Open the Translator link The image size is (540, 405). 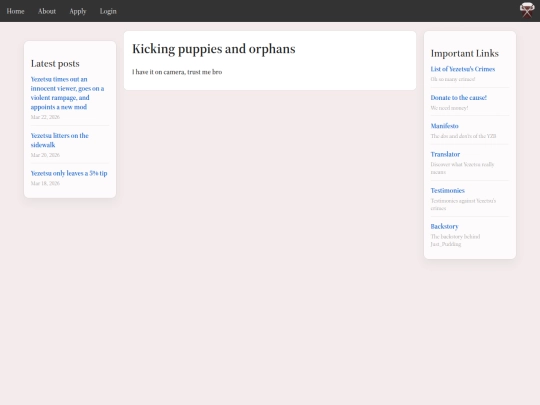click(x=445, y=154)
